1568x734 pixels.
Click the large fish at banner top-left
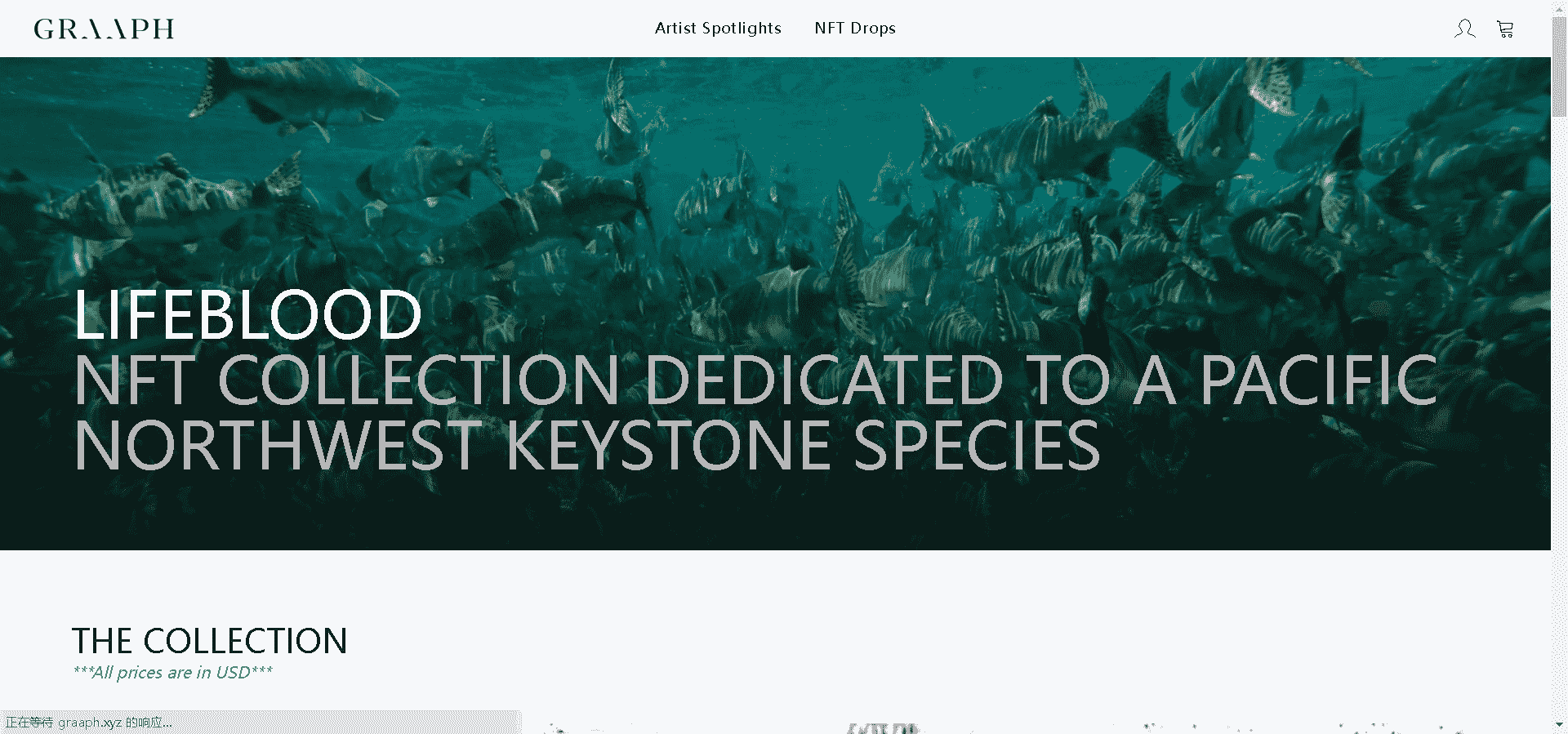[x=294, y=94]
